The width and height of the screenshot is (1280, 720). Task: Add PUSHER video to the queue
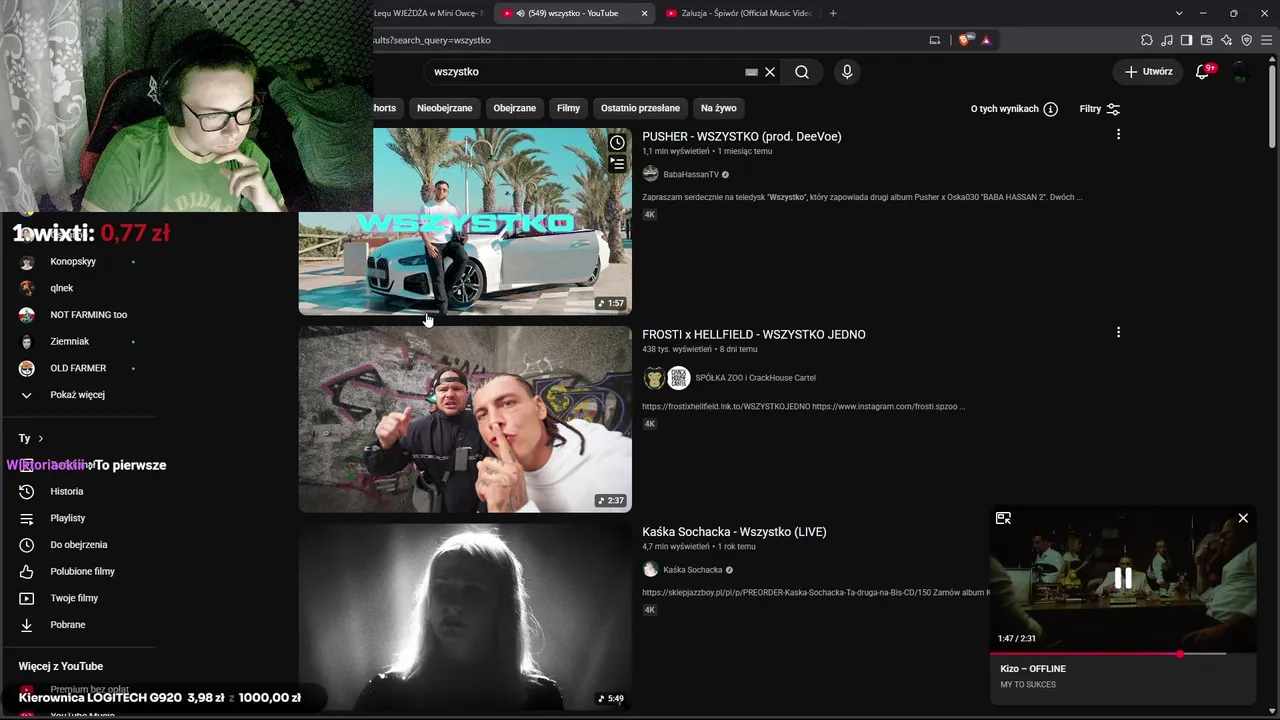pos(617,164)
